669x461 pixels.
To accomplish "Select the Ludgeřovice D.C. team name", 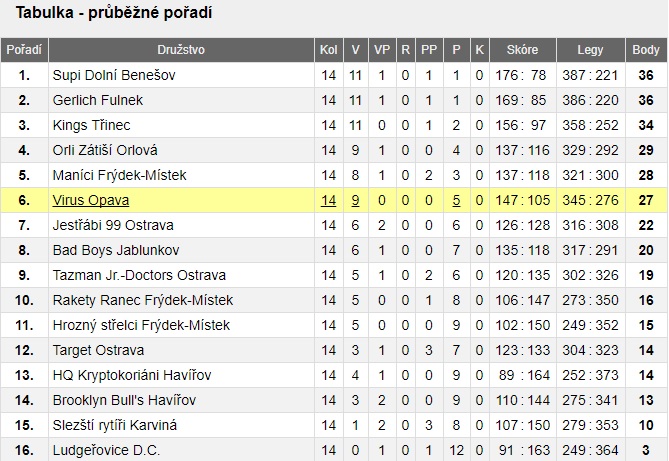I will click(106, 450).
